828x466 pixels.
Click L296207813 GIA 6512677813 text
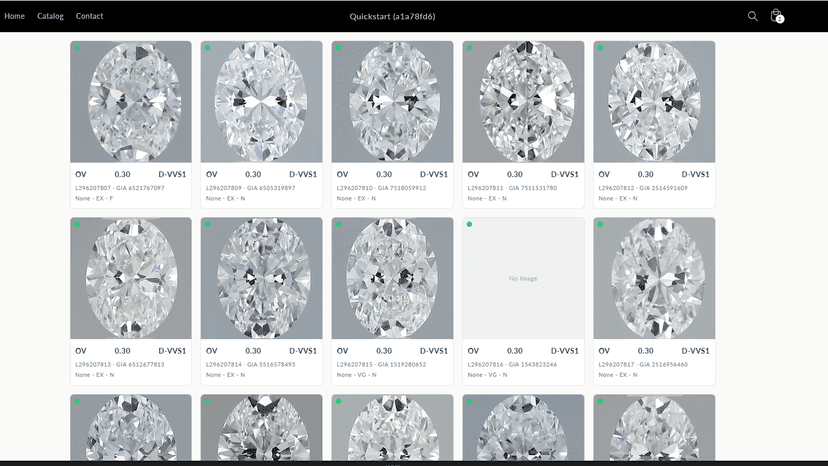[120, 365]
